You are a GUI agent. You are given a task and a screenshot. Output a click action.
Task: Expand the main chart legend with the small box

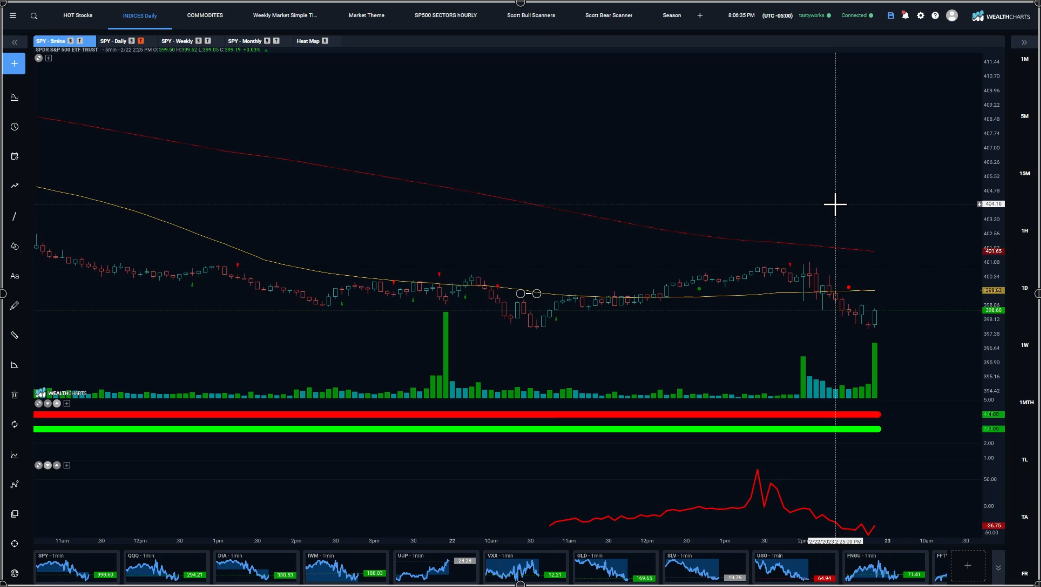pyautogui.click(x=48, y=58)
